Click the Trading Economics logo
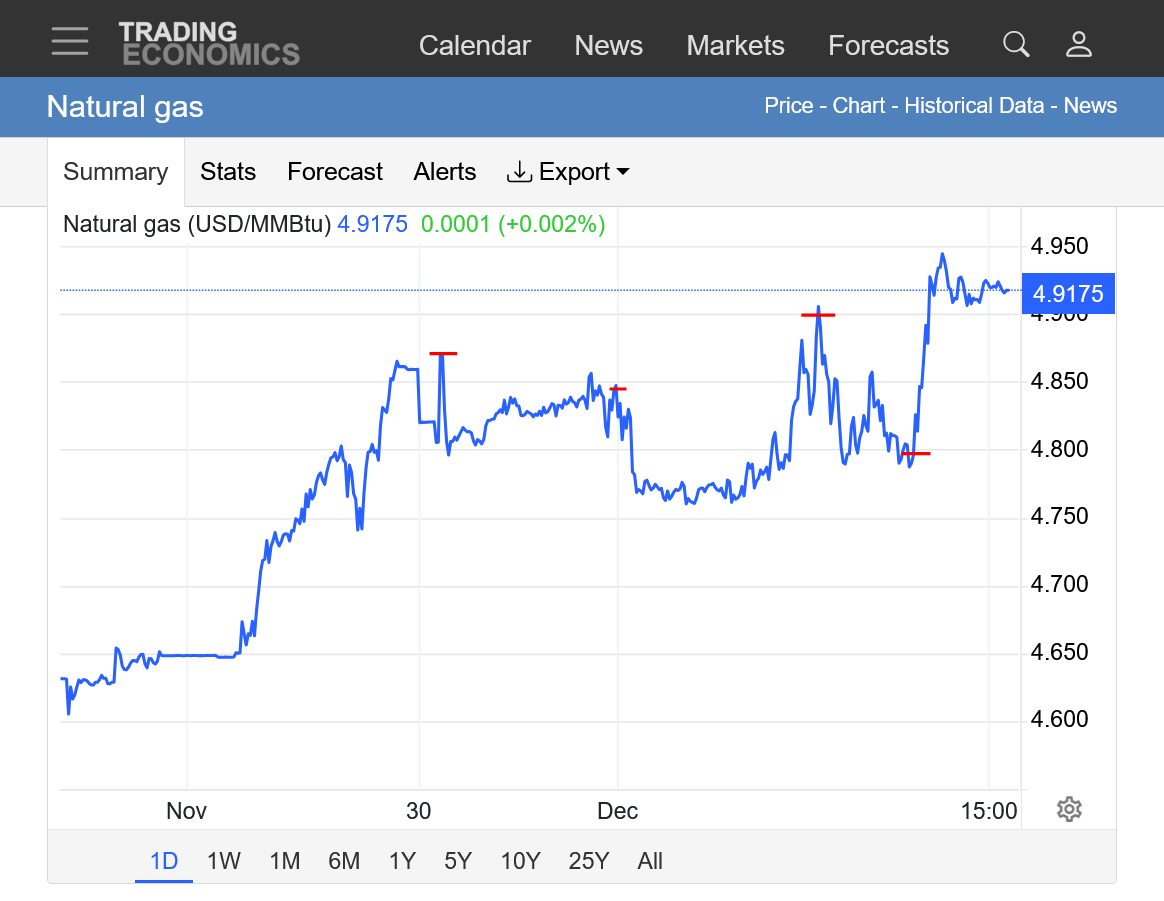 pyautogui.click(x=208, y=44)
